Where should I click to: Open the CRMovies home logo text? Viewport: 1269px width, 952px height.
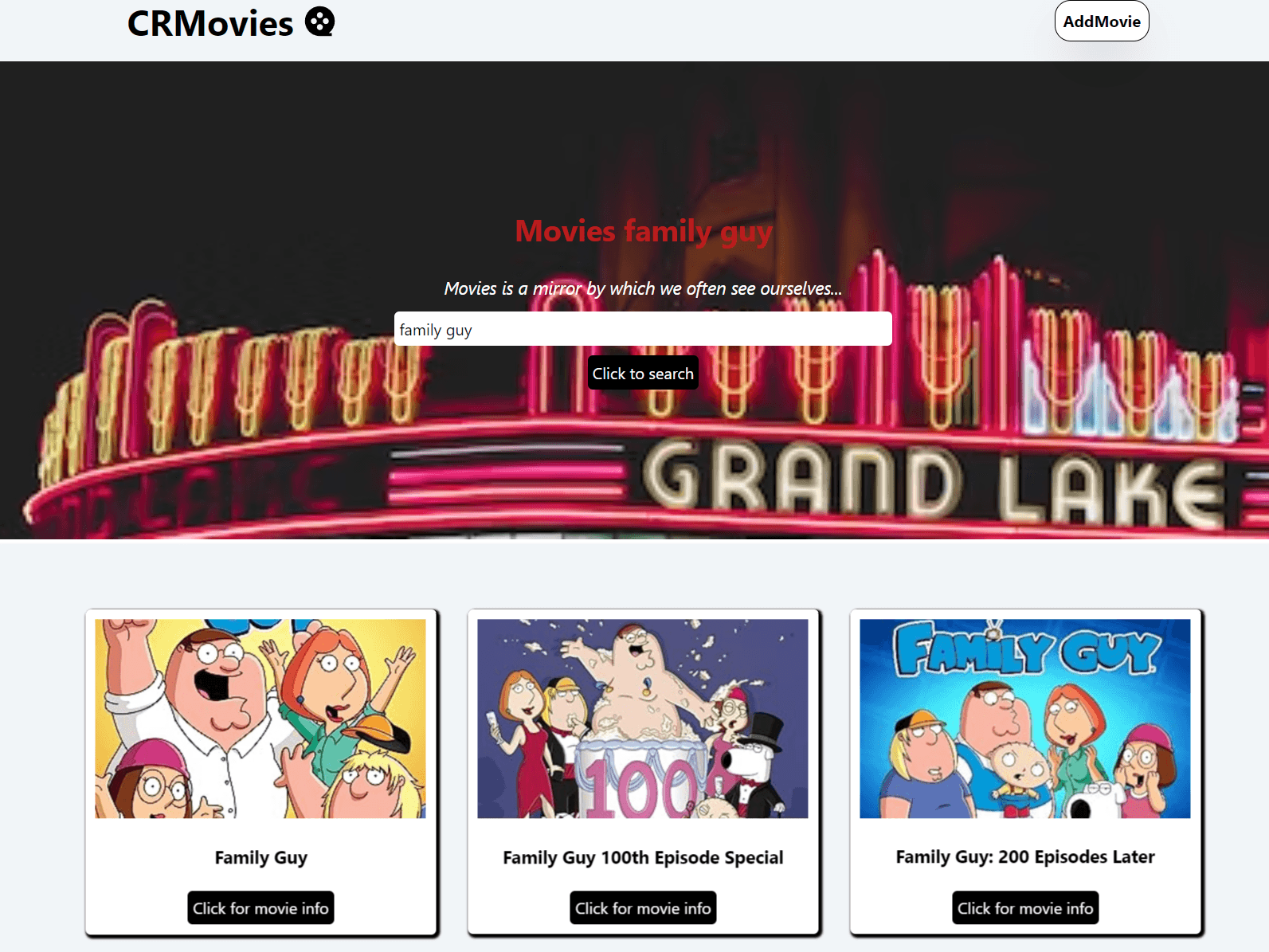pos(210,23)
